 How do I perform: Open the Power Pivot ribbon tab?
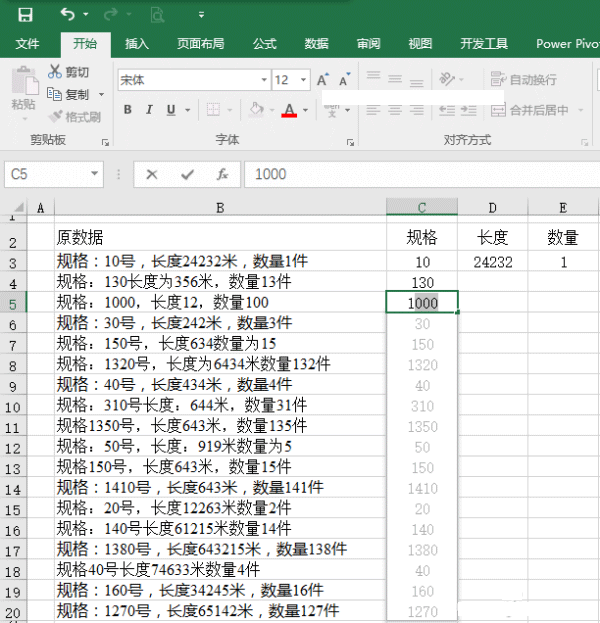click(x=567, y=43)
